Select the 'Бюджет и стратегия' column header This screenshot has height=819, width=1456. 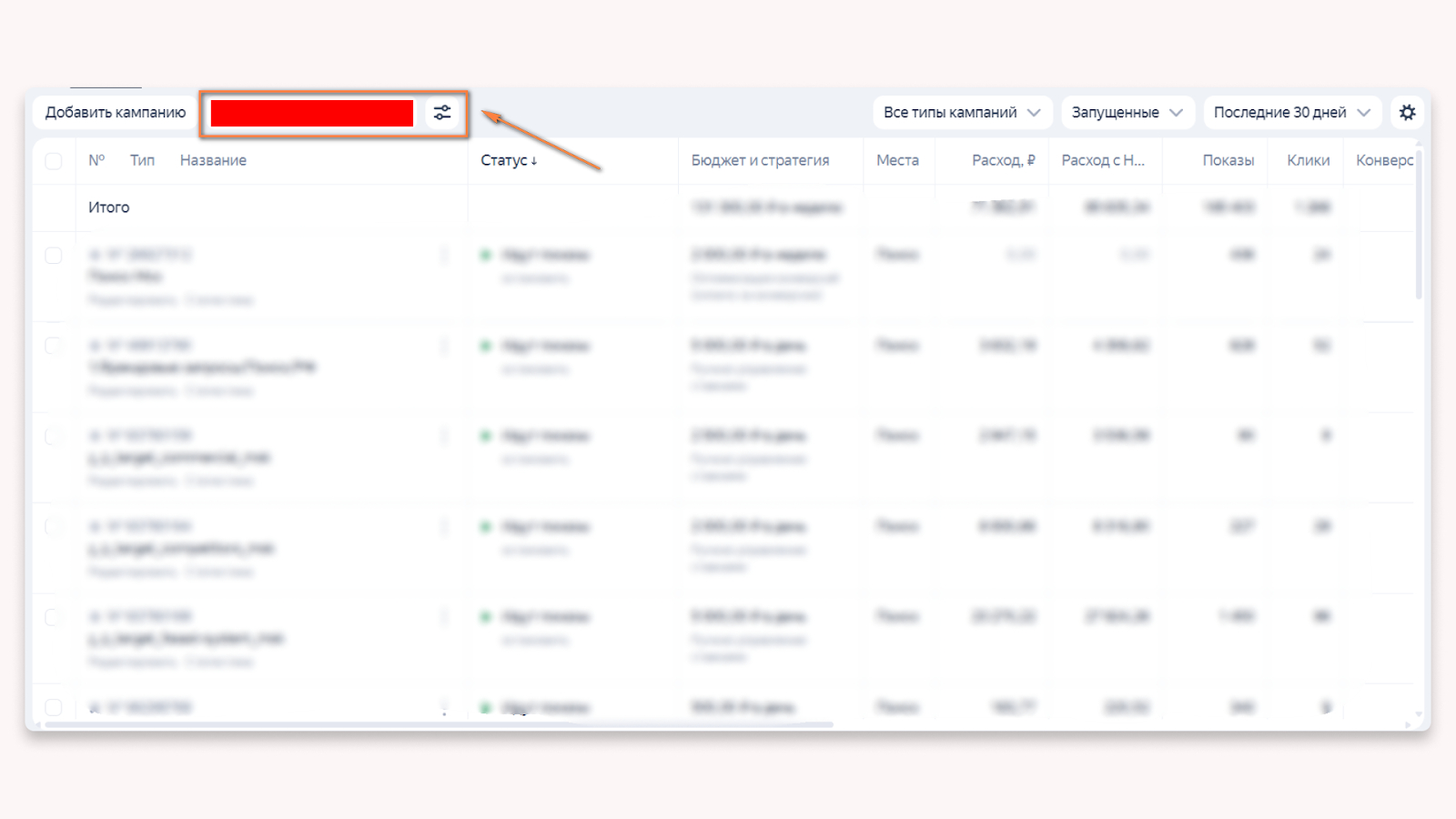[760, 160]
